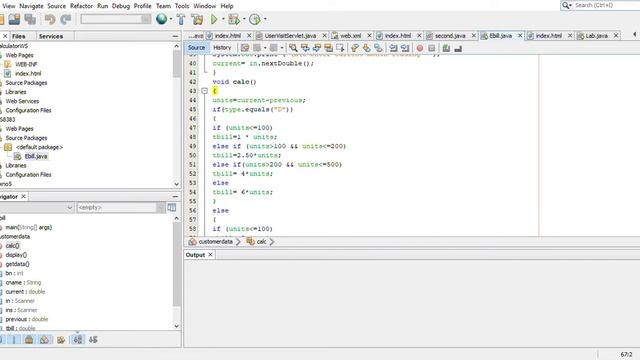
Task: Click the Find Selection magnifier icon
Action: [x=293, y=48]
